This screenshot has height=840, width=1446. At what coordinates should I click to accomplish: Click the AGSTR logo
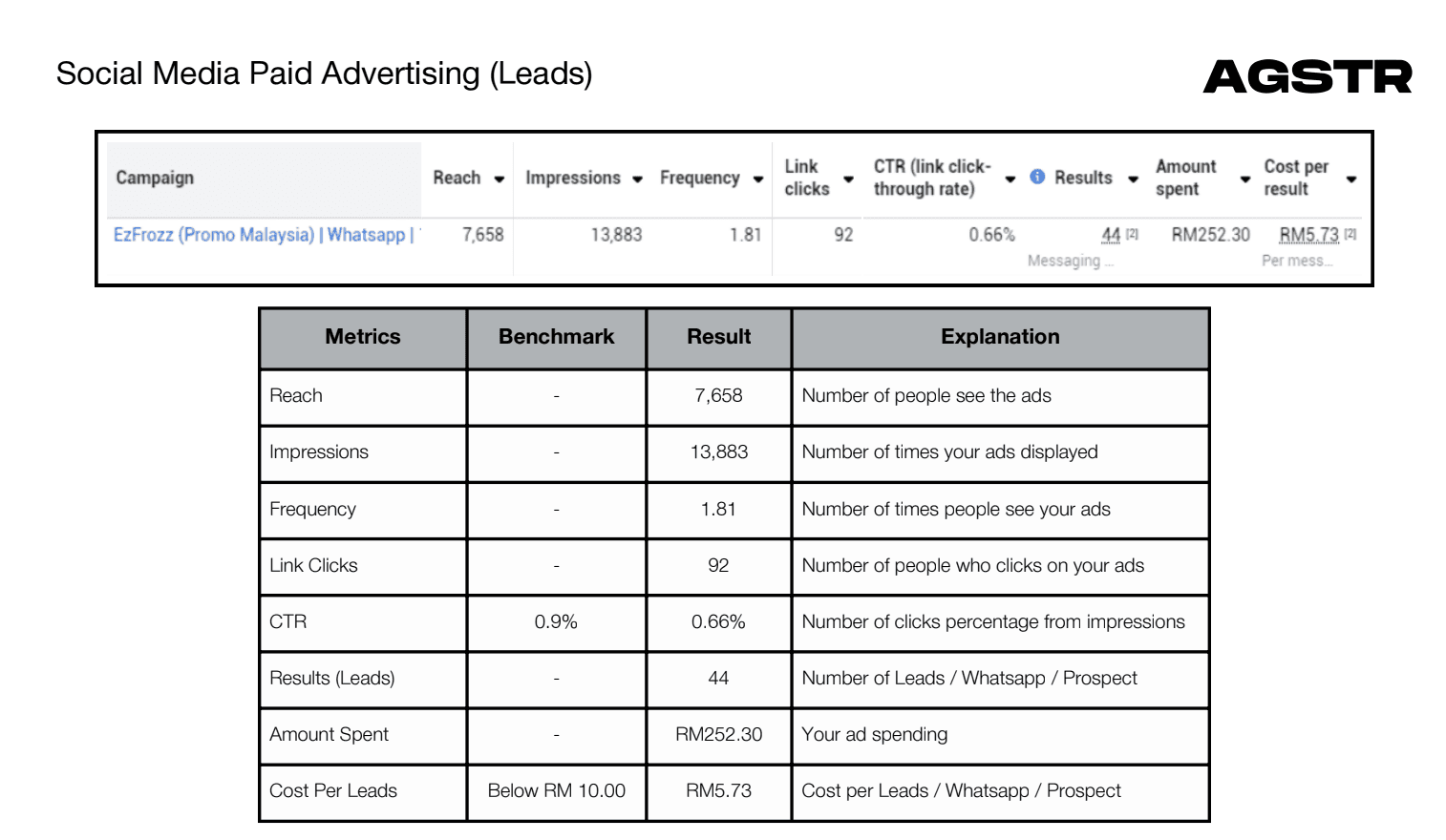[1308, 76]
